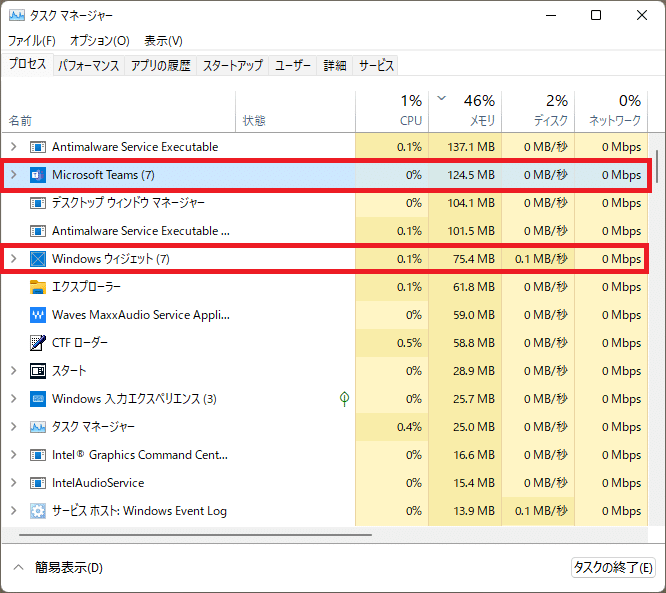Expand サービス ホスト: Windows Event Log
The width and height of the screenshot is (666, 593).
(x=14, y=511)
